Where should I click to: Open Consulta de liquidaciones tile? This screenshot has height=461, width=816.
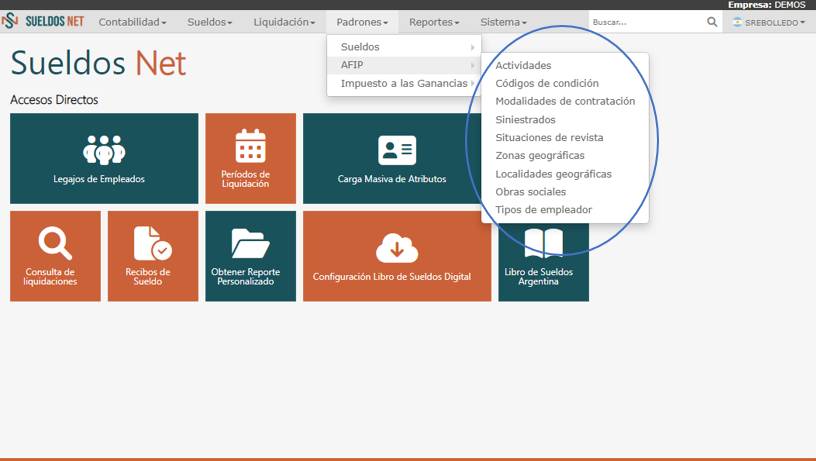tap(55, 256)
